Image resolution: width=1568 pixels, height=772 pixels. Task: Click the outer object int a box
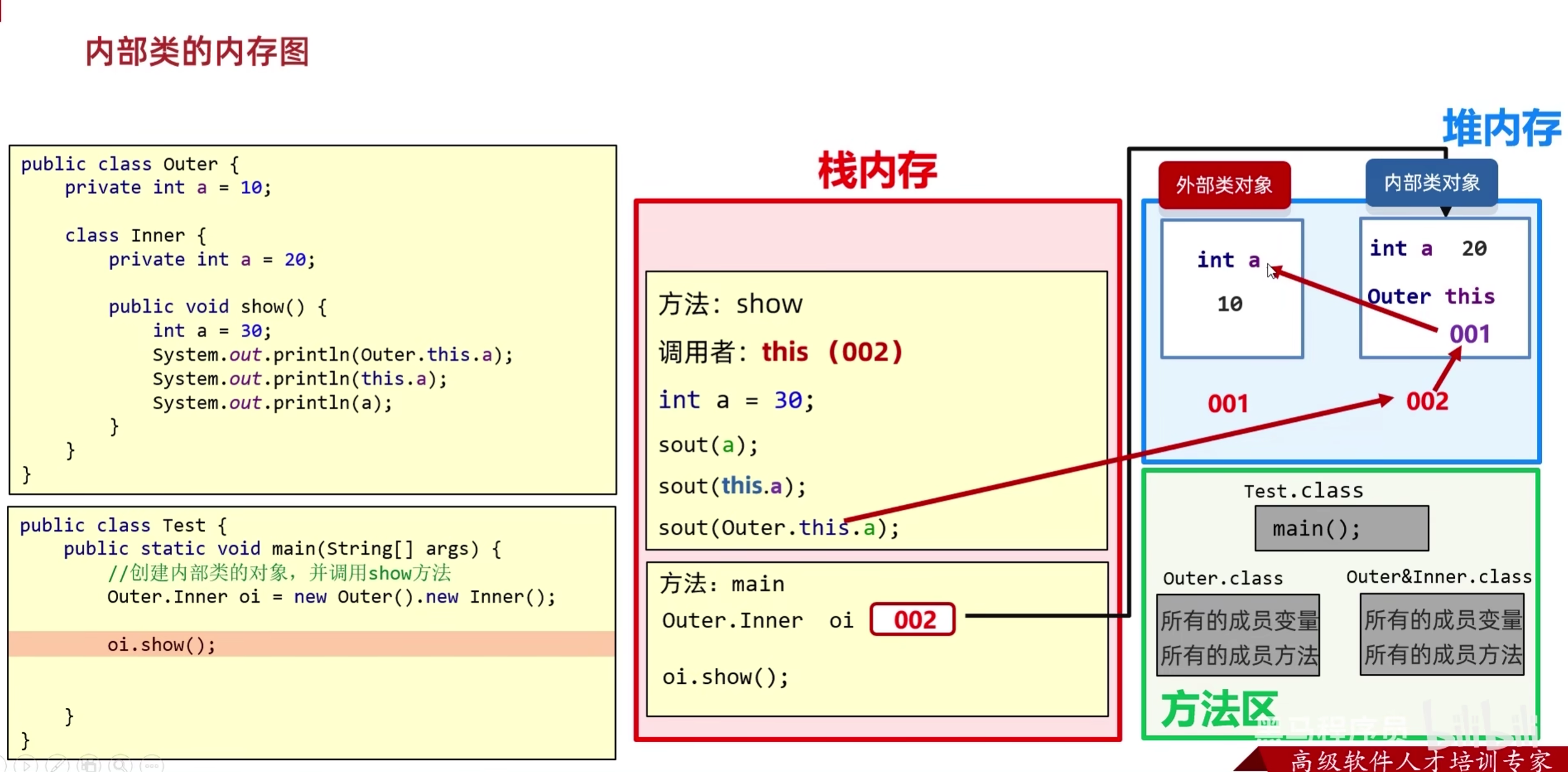click(x=1232, y=289)
